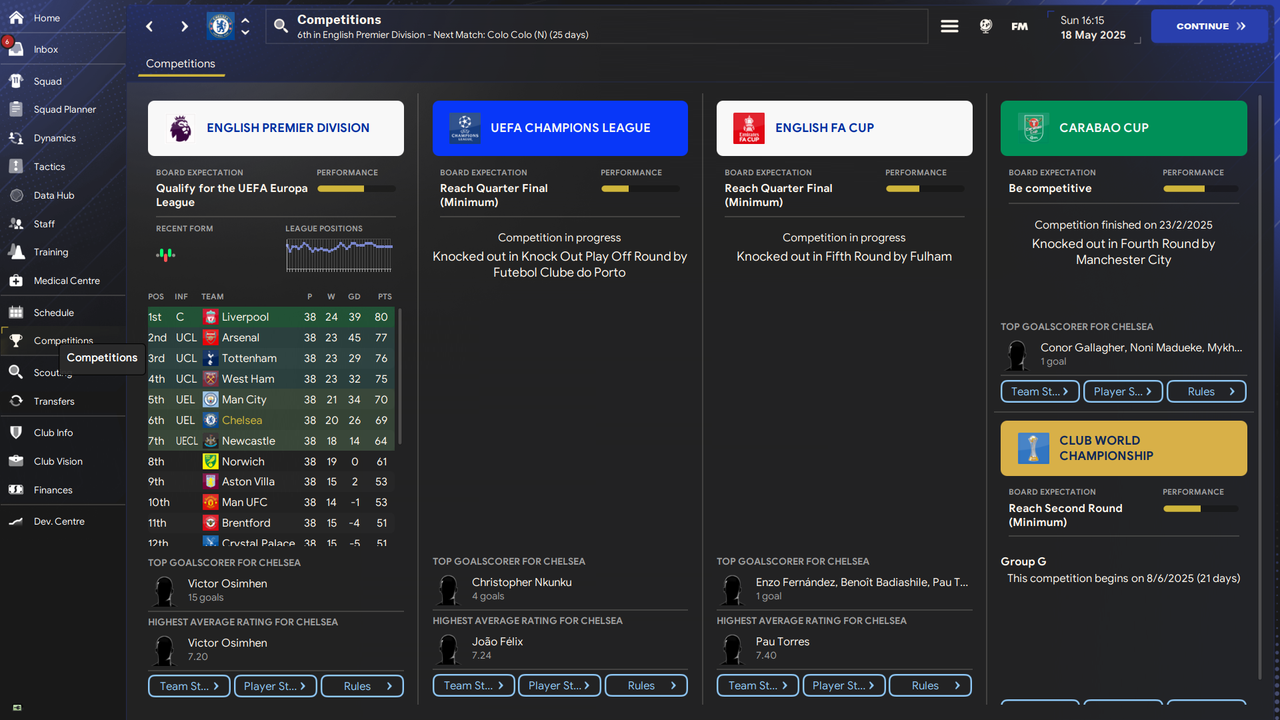Viewport: 1280px width, 720px height.
Task: Go forward with the right arrow
Action: 184,27
